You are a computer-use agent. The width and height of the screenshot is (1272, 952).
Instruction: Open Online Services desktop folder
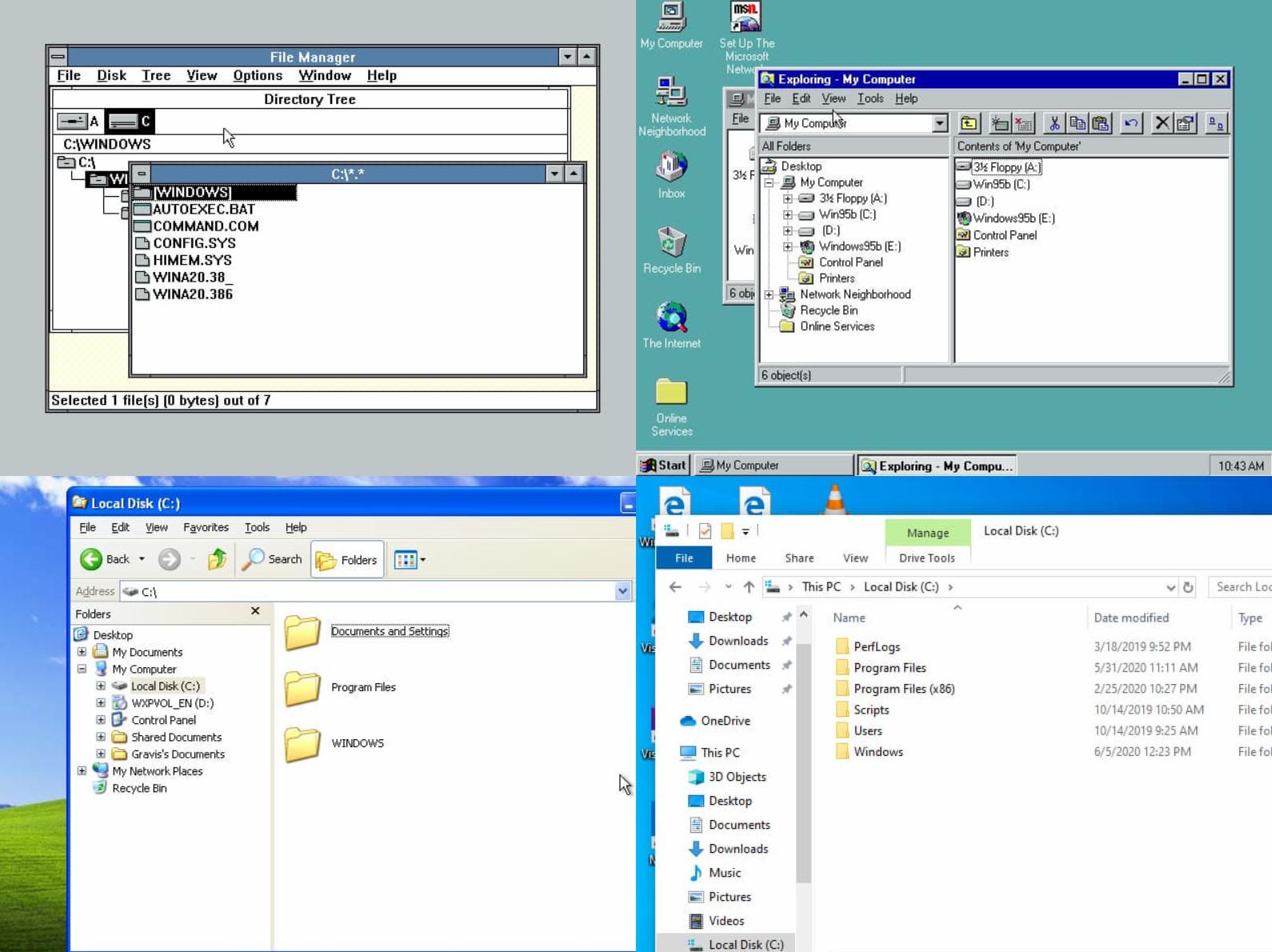click(x=671, y=406)
